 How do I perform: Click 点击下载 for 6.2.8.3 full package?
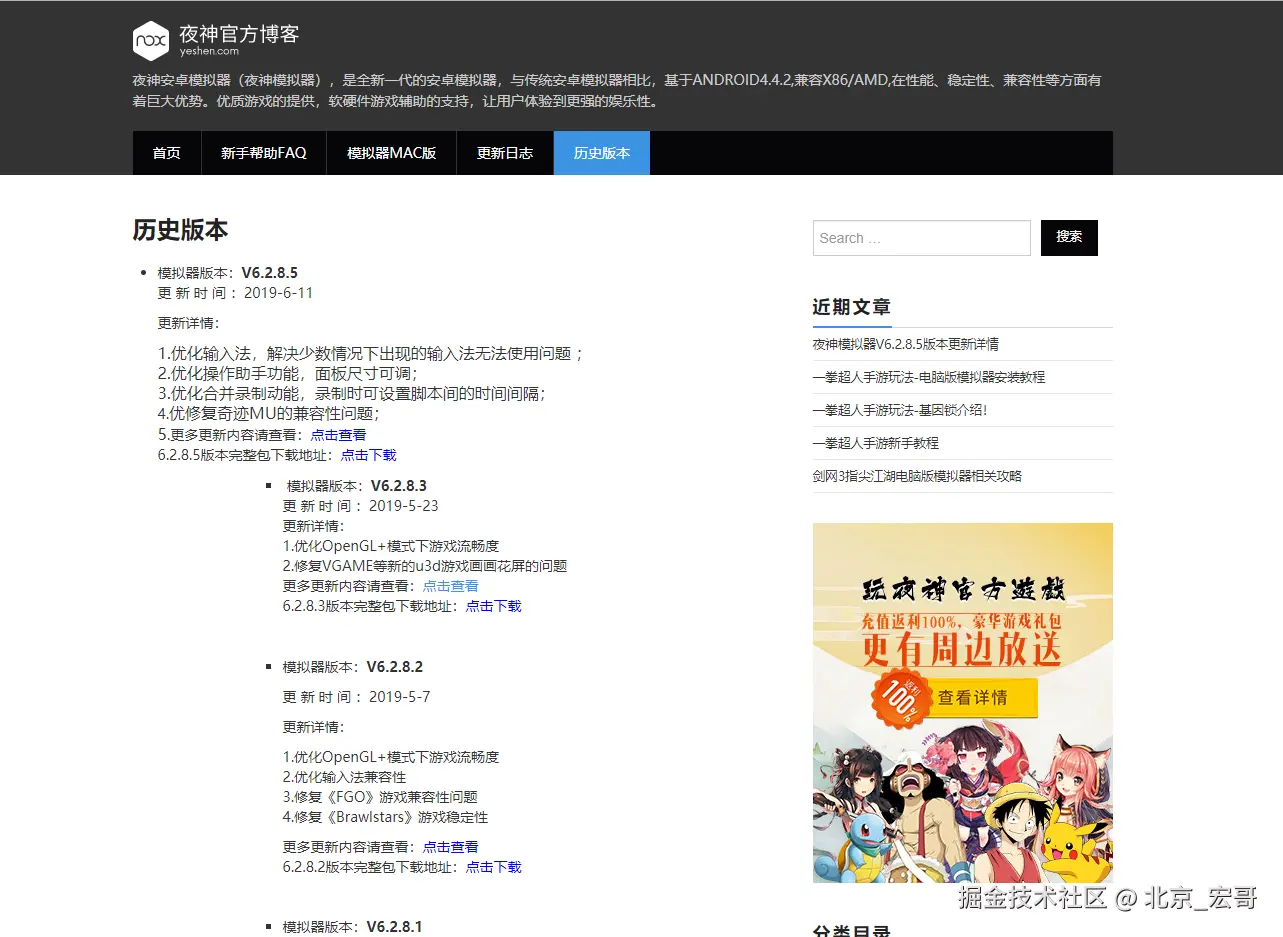[493, 606]
